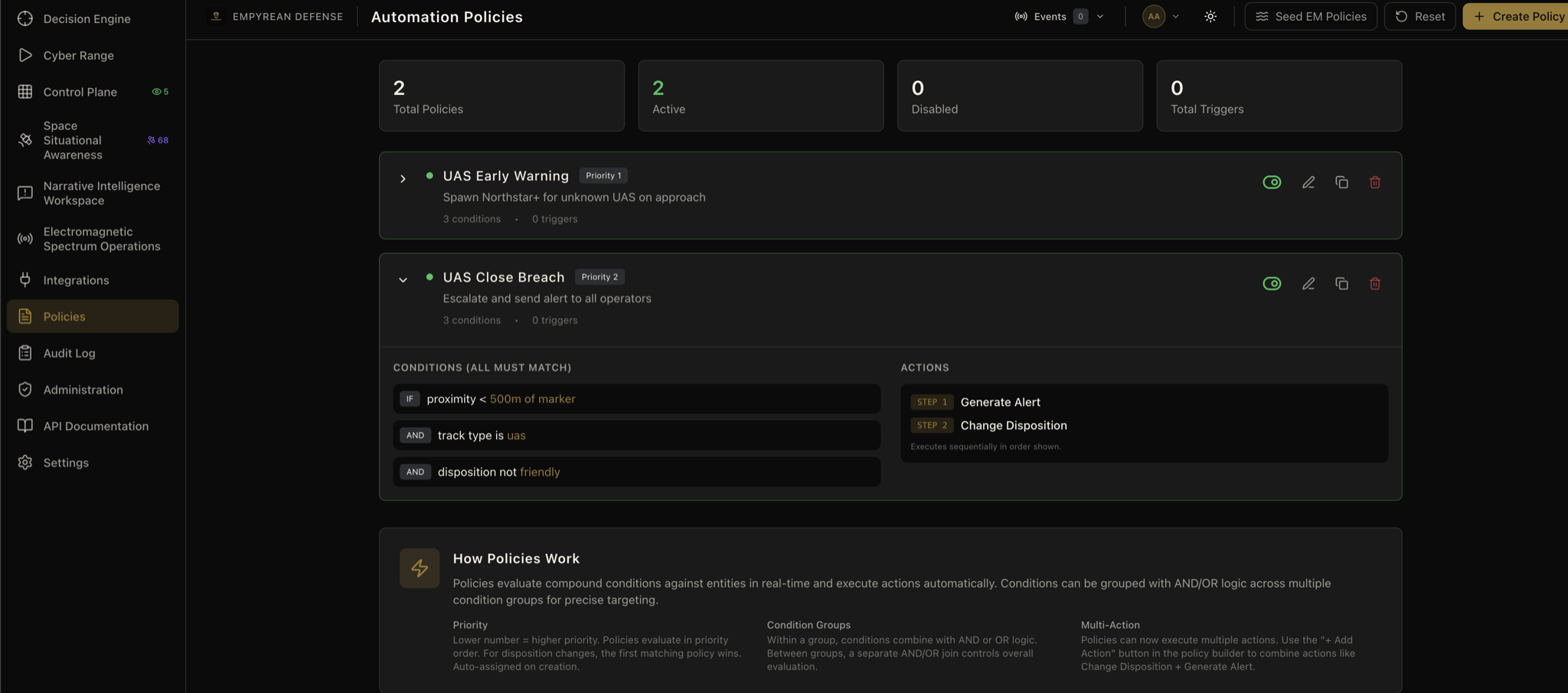Click the Electromagnetic Spectrum radio icon
Viewport: 1568px width, 693px height.
[25, 239]
